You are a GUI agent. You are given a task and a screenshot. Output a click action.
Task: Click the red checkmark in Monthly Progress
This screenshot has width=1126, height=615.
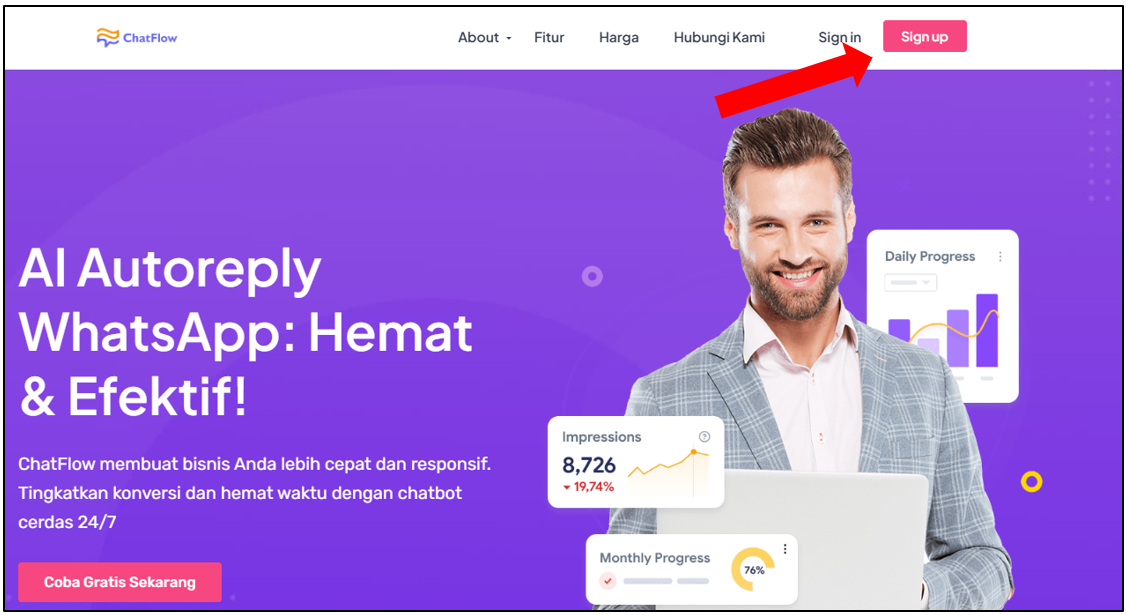(x=608, y=581)
